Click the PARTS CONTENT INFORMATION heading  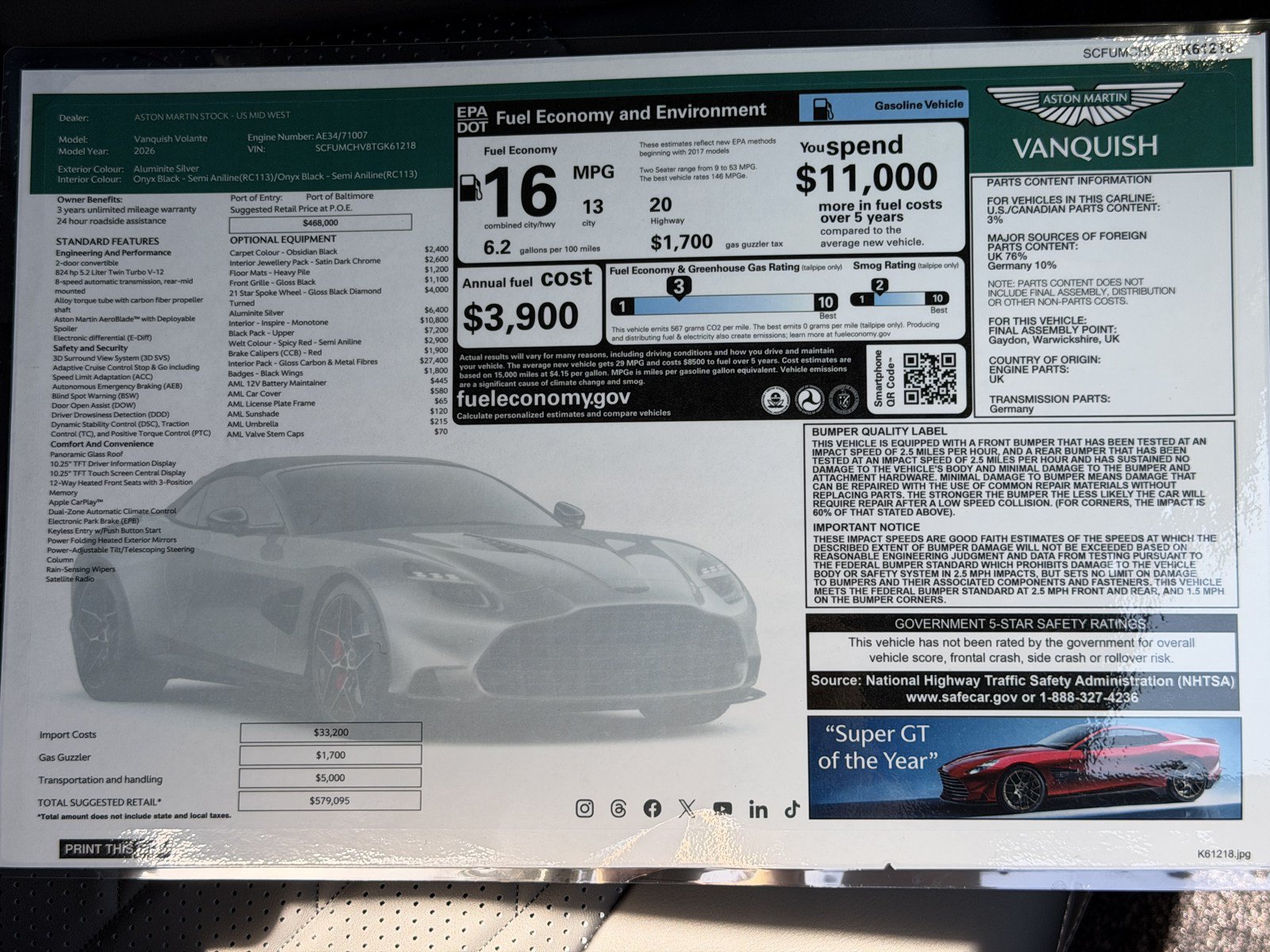pos(1068,181)
